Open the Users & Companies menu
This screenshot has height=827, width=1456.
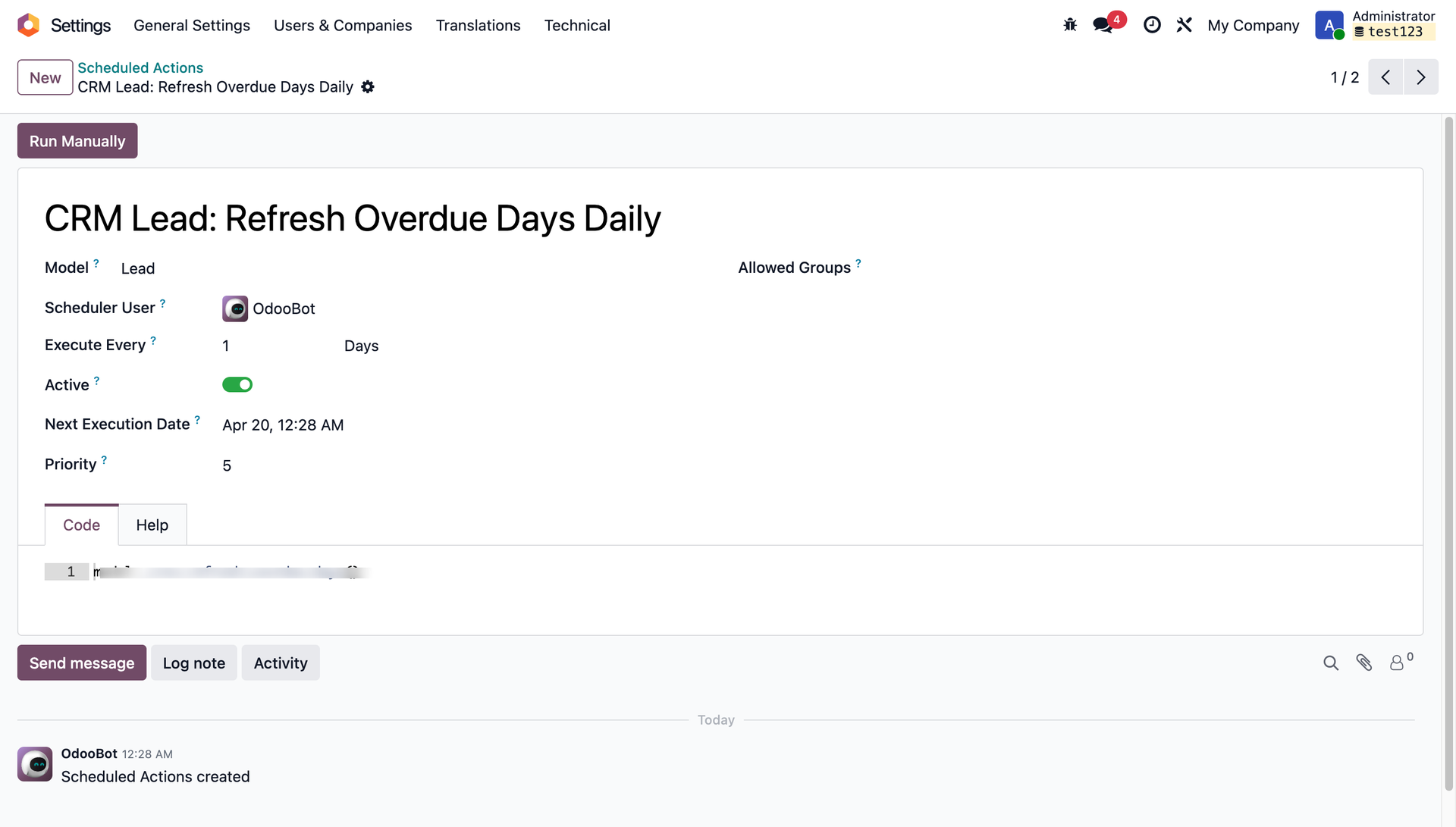(343, 25)
